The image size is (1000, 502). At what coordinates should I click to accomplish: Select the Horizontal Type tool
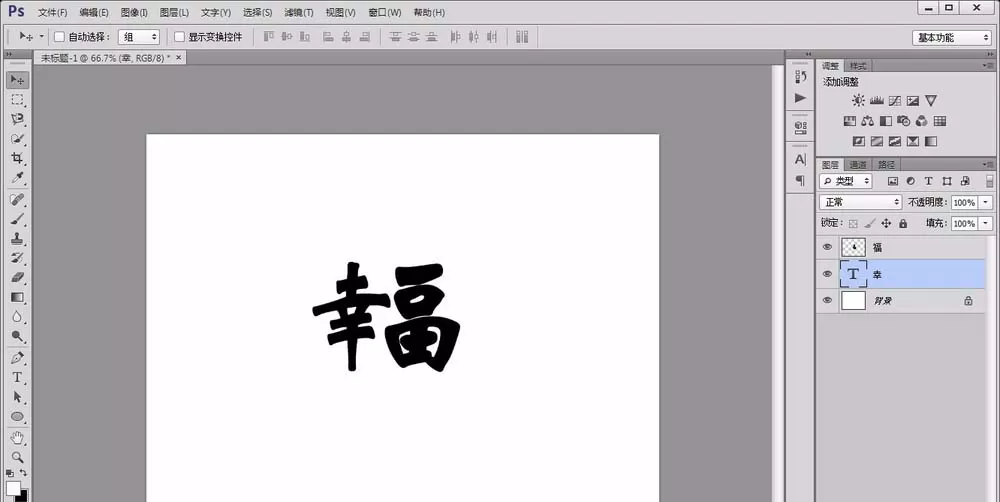pos(17,378)
